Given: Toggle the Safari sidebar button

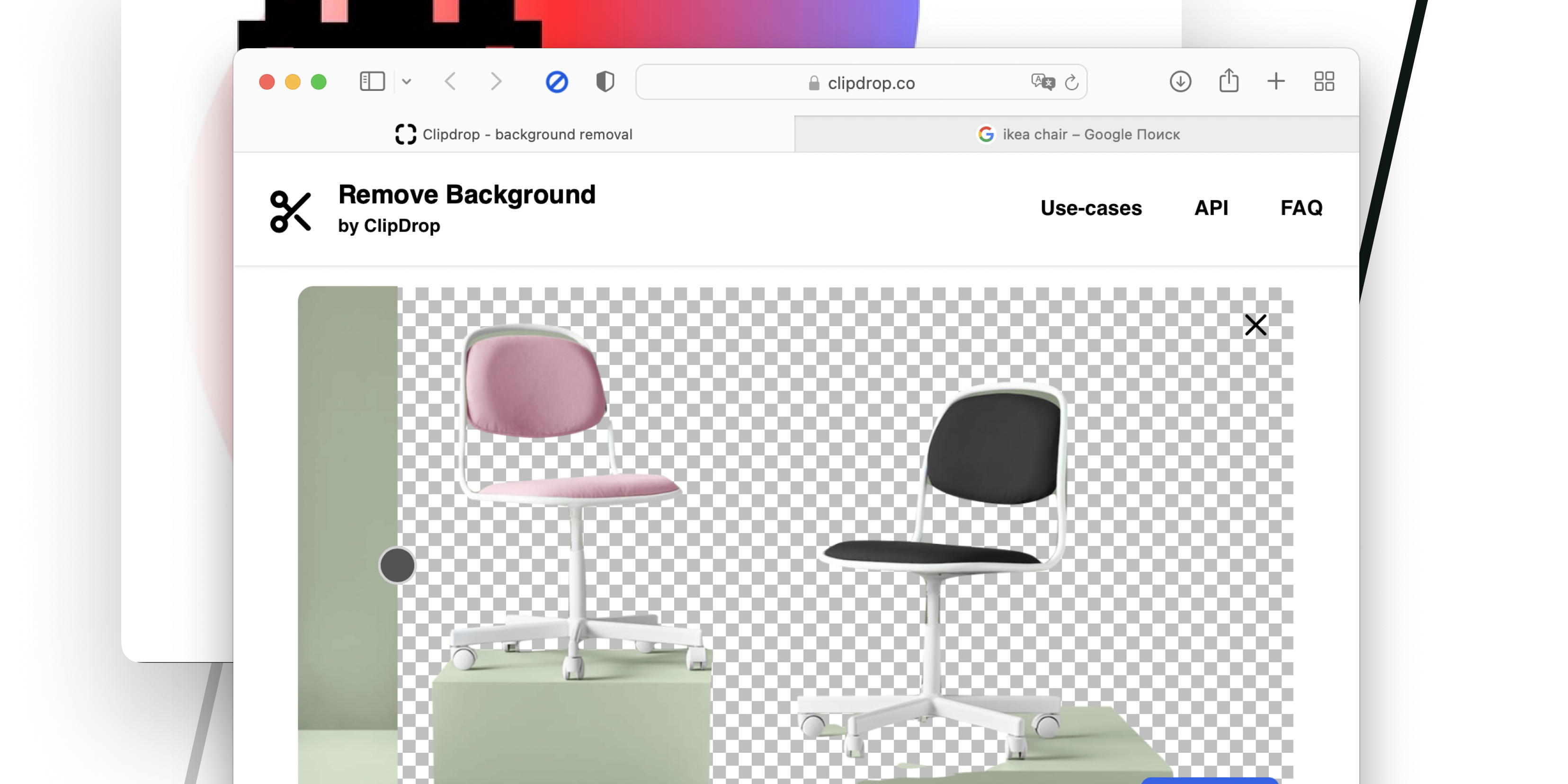Looking at the screenshot, I should tap(372, 81).
